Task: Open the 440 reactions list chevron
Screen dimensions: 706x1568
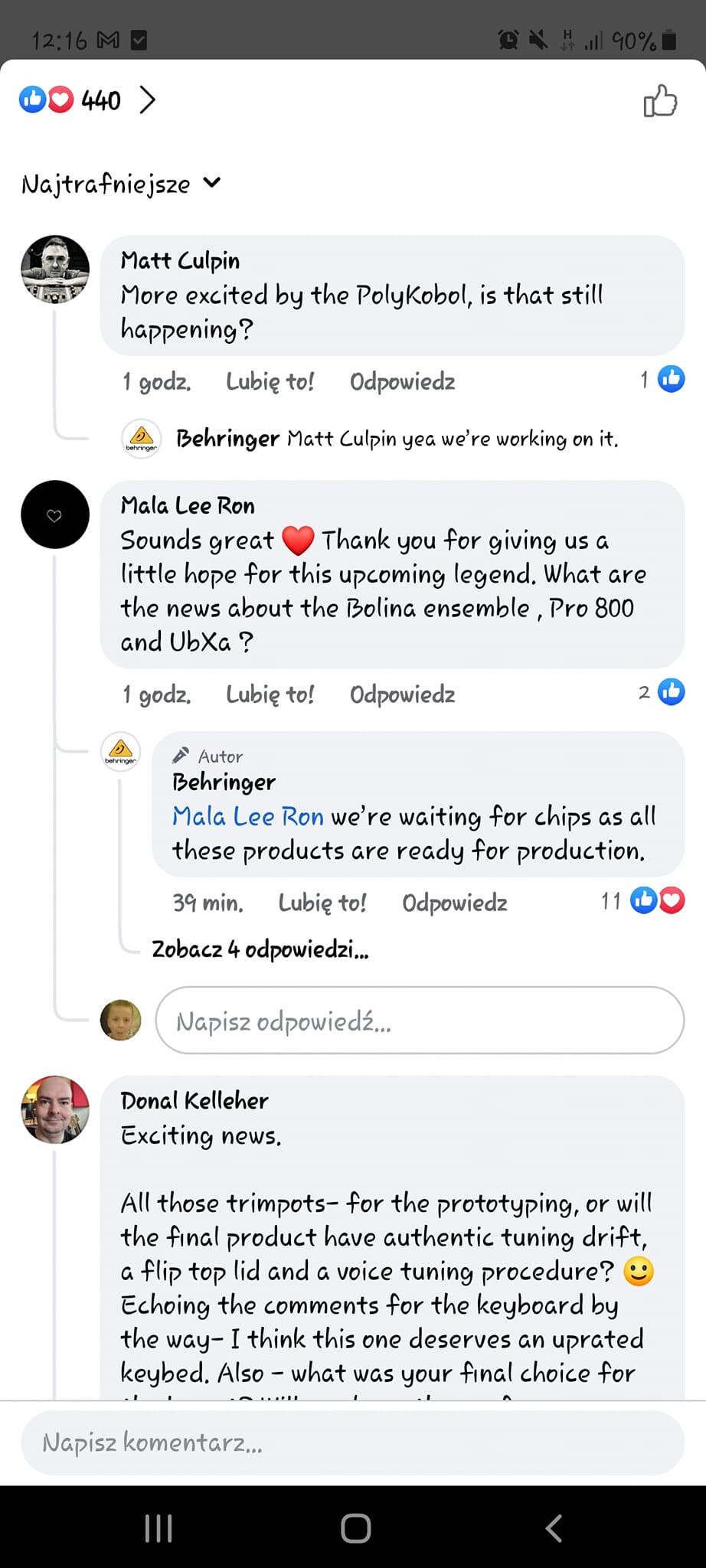Action: coord(148,100)
